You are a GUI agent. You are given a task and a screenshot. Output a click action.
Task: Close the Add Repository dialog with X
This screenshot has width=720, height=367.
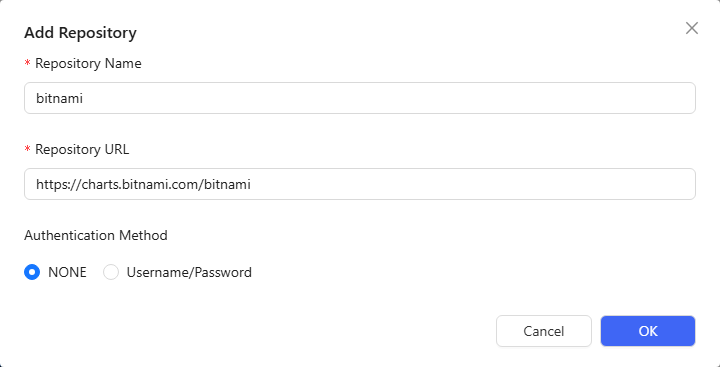click(x=692, y=28)
